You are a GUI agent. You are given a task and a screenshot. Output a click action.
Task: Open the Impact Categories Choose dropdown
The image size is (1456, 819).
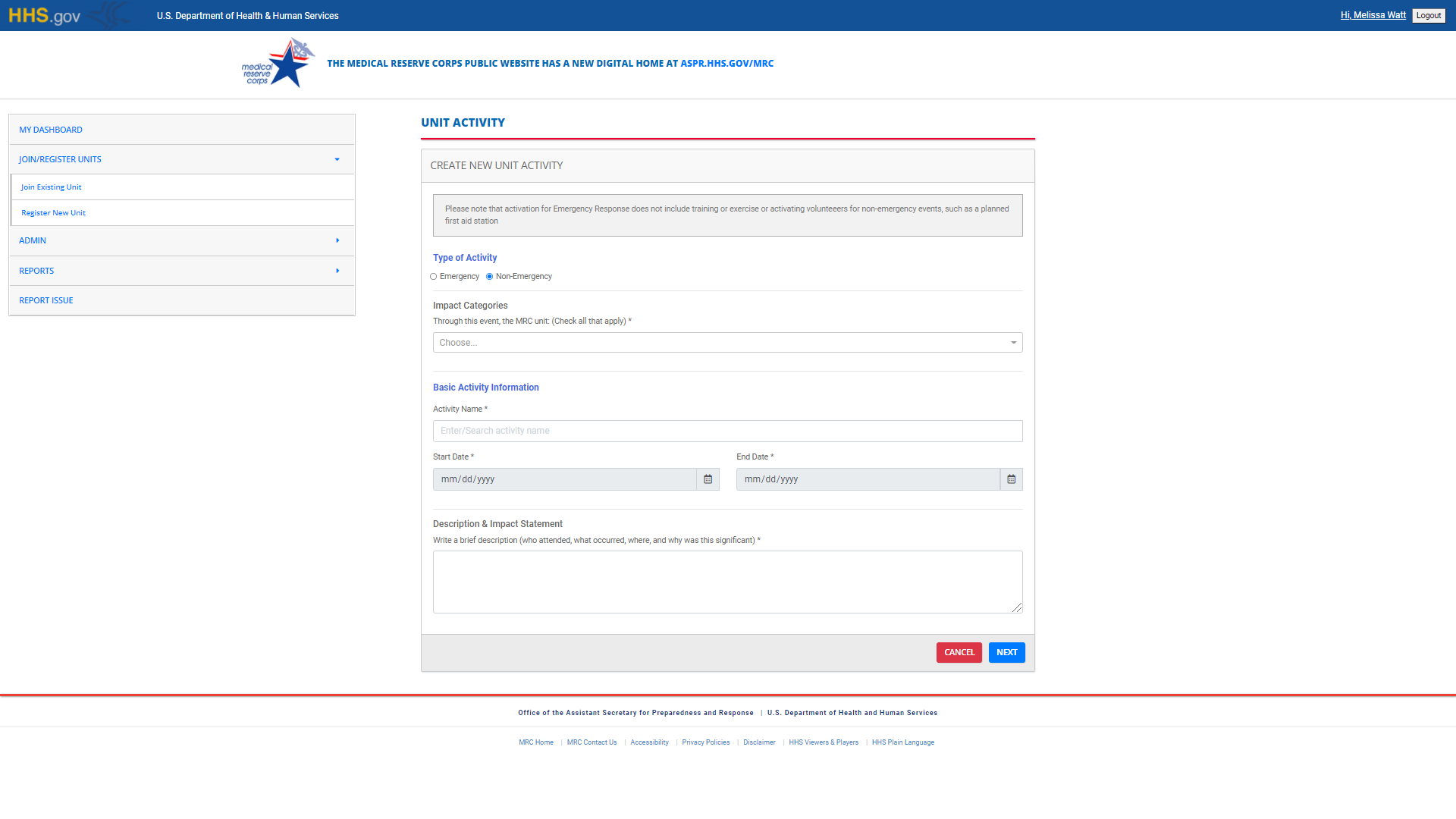click(726, 343)
